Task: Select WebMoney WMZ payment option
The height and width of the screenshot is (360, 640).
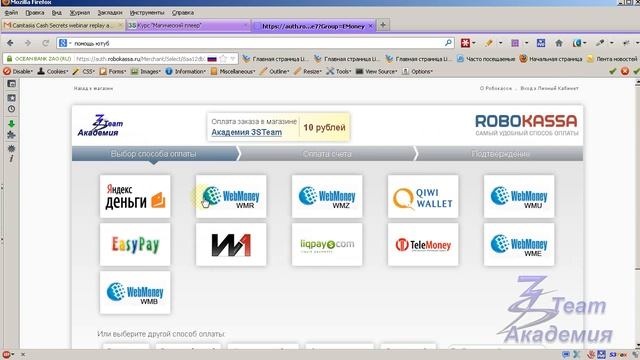Action: (x=327, y=196)
